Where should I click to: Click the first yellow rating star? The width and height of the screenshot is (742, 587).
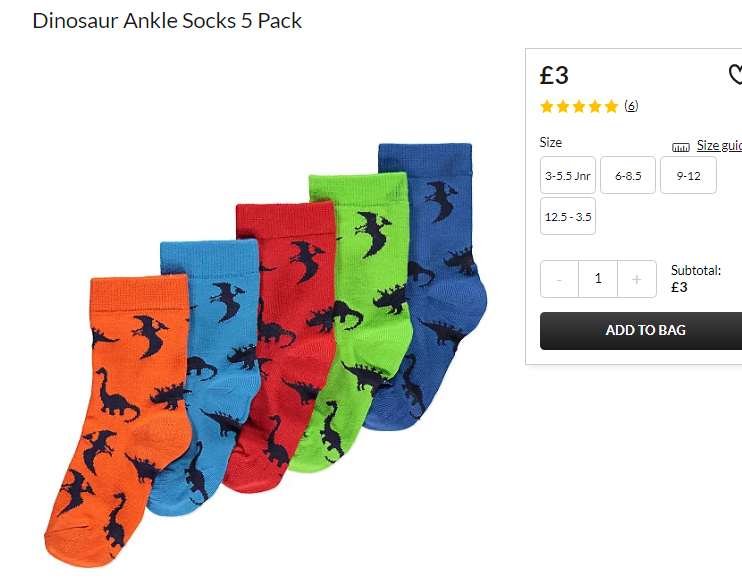pyautogui.click(x=547, y=107)
